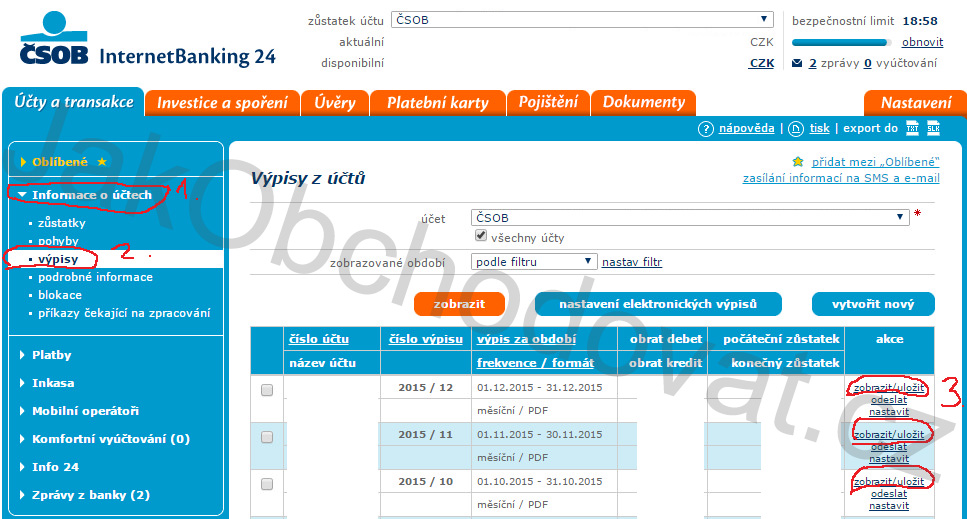The image size is (967, 519).
Task: Sort by výpis za období header
Action: point(526,339)
